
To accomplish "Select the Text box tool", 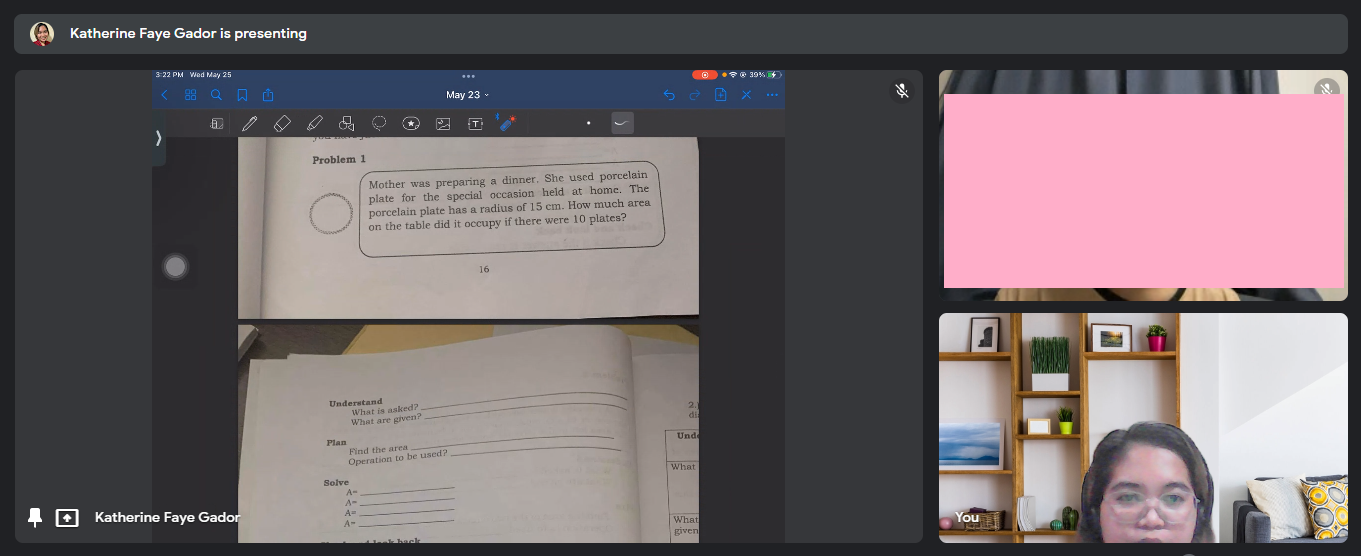I will click(x=475, y=124).
